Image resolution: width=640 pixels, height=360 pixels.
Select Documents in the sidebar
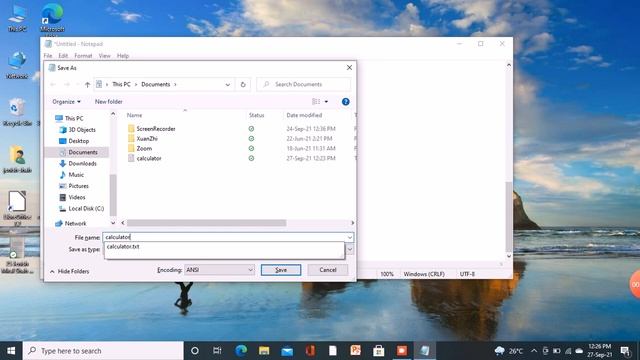coord(78,152)
